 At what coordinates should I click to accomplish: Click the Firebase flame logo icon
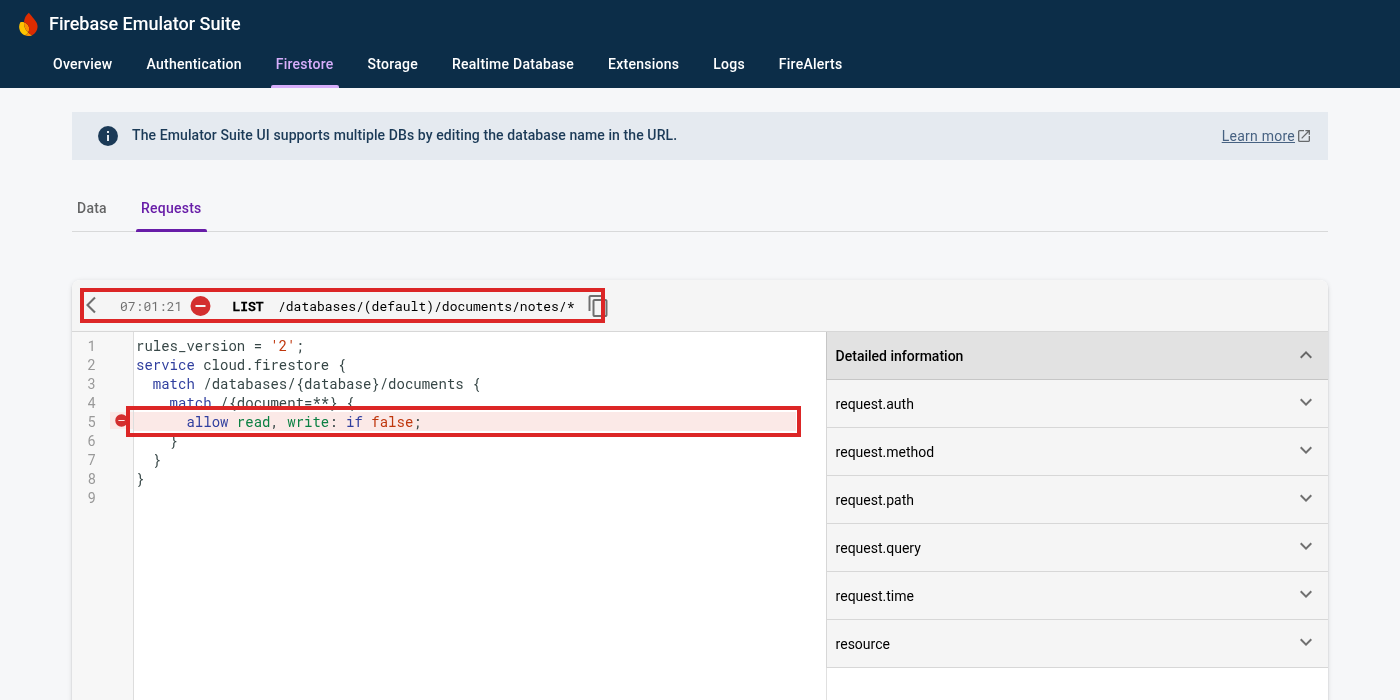28,24
